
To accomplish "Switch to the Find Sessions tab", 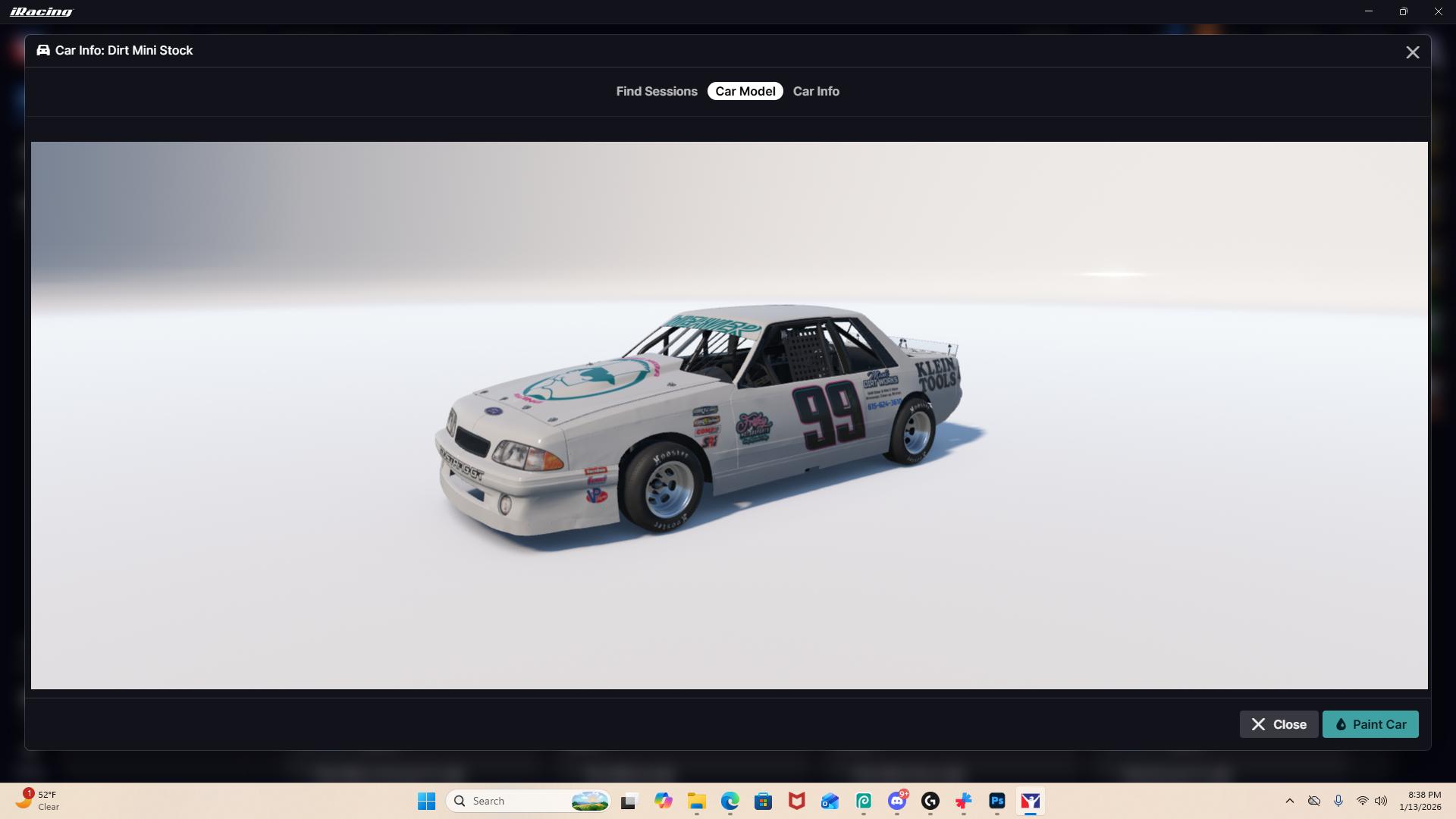I will (656, 91).
